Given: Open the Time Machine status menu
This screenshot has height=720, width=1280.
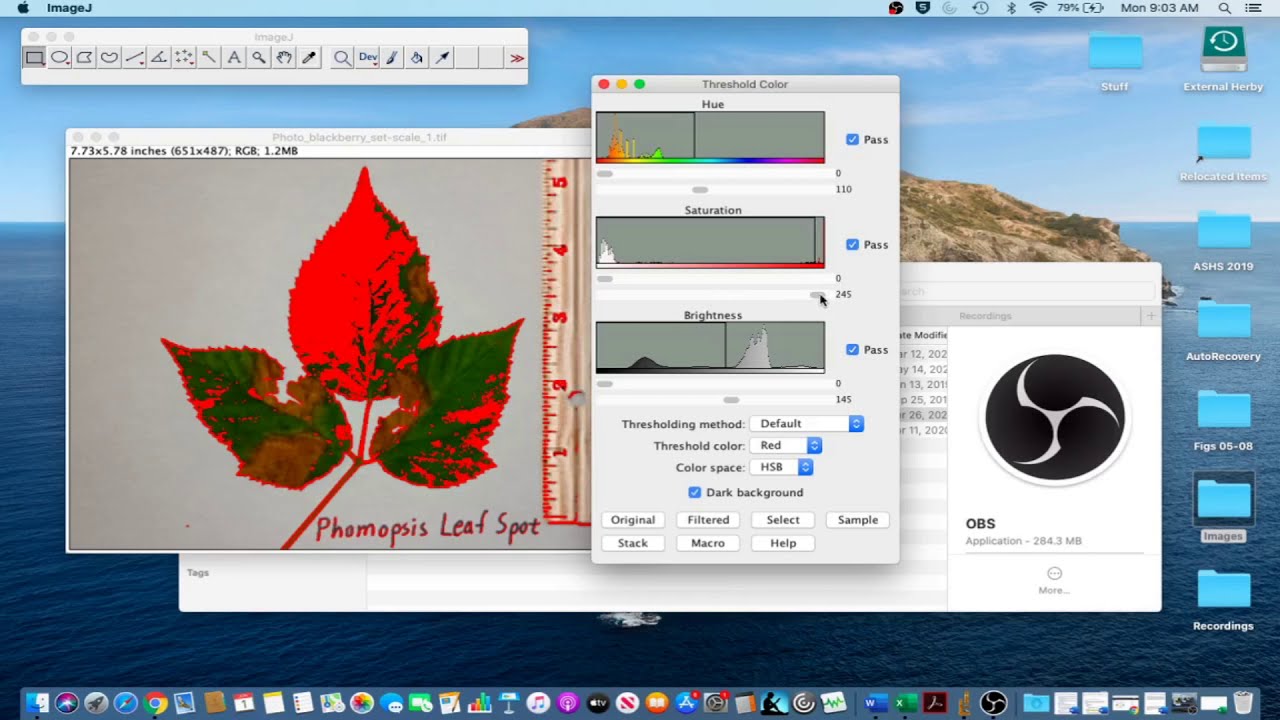Looking at the screenshot, I should [980, 8].
